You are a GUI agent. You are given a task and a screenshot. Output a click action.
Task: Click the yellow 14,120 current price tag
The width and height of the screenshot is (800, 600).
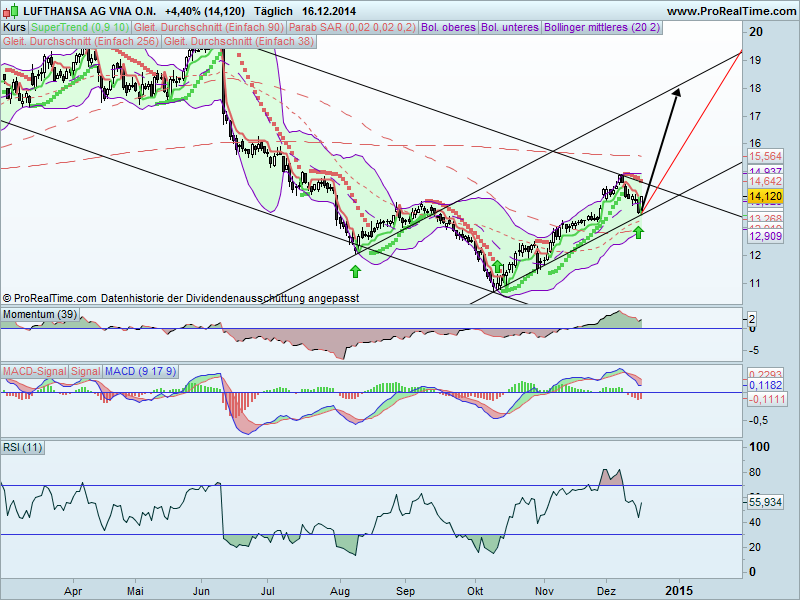click(765, 196)
